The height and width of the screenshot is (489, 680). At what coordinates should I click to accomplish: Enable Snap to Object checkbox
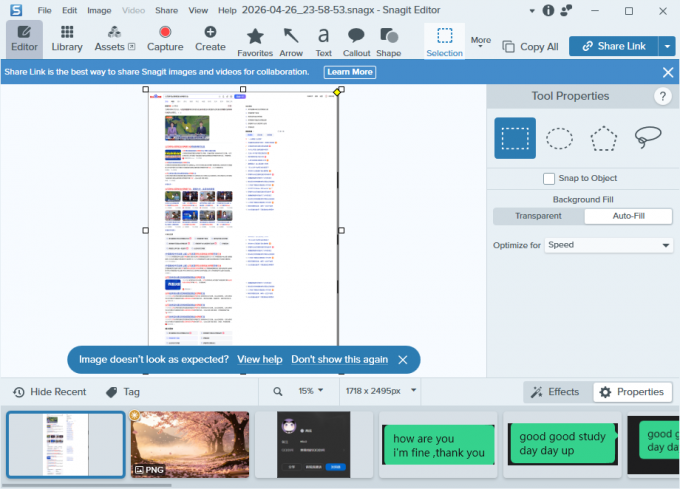click(x=549, y=179)
